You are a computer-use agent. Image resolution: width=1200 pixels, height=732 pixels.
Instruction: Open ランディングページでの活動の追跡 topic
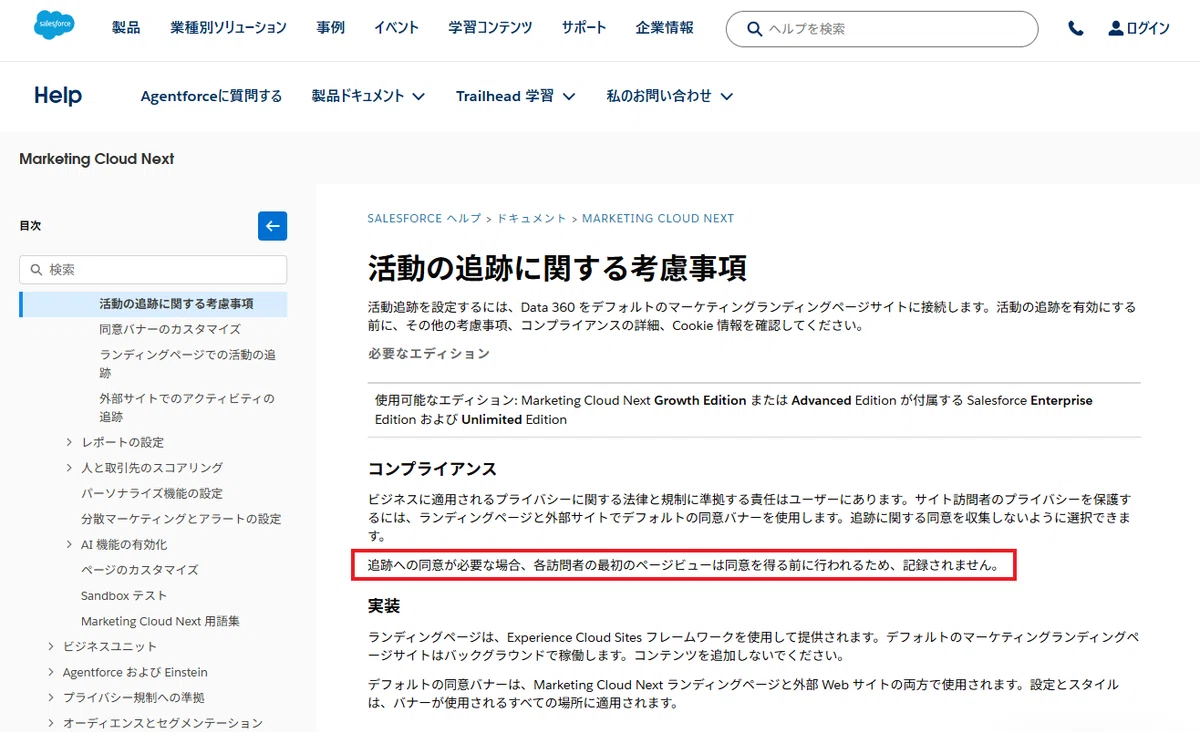pyautogui.click(x=188, y=364)
